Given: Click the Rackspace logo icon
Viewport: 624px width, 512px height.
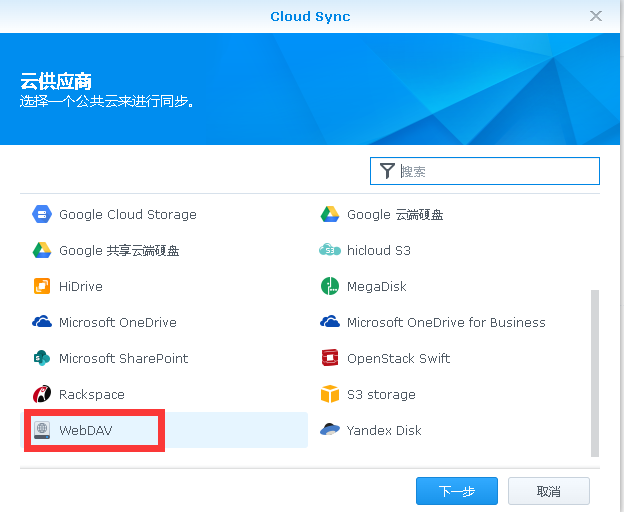Looking at the screenshot, I should [x=42, y=394].
